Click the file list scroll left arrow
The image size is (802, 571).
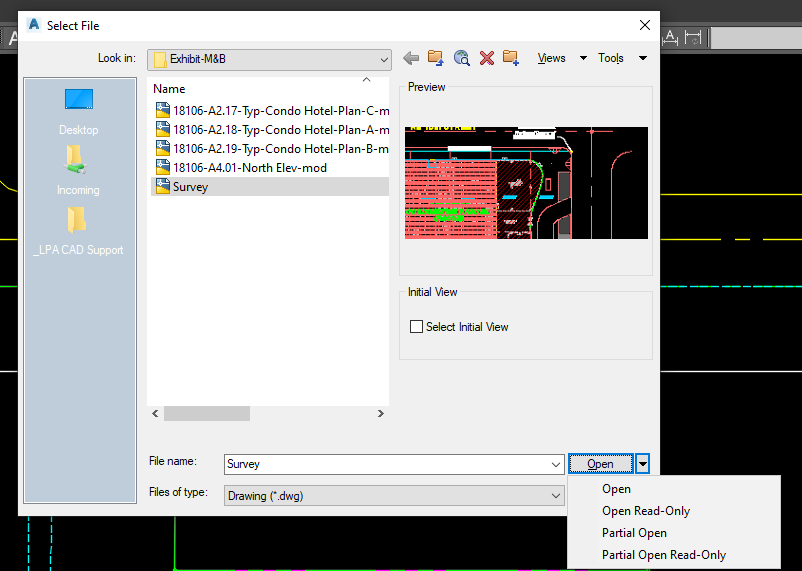[155, 413]
